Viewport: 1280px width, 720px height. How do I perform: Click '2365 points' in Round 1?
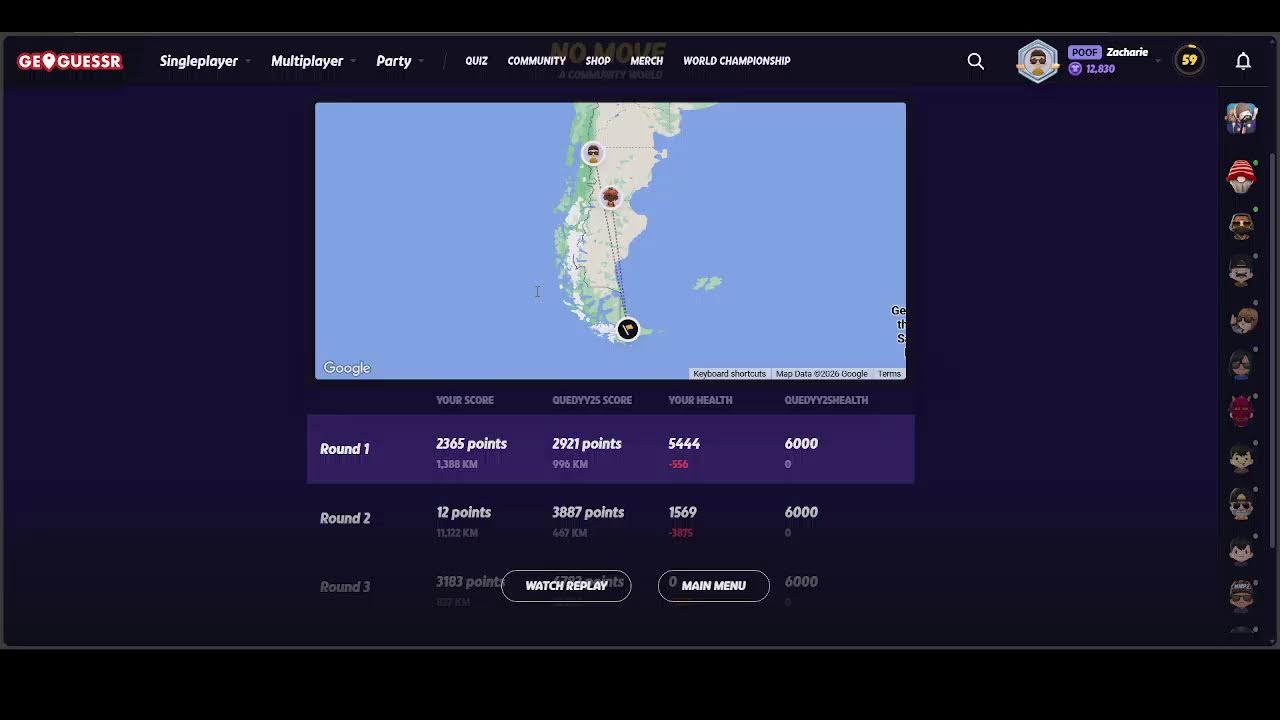pyautogui.click(x=471, y=444)
